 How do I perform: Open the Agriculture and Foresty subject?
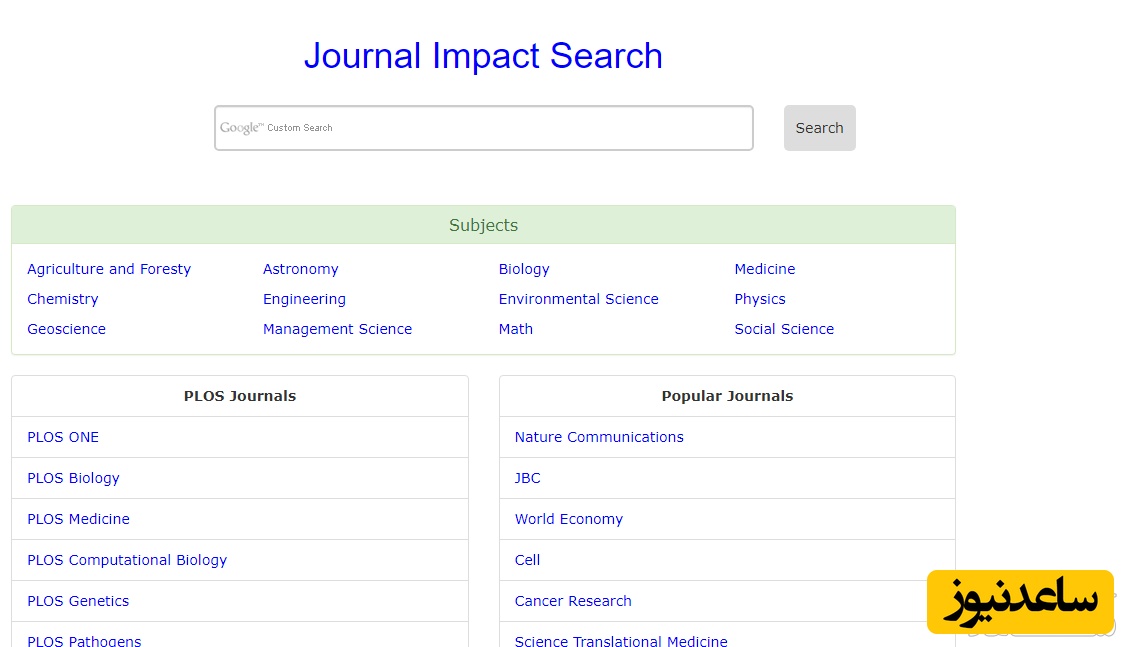tap(109, 269)
